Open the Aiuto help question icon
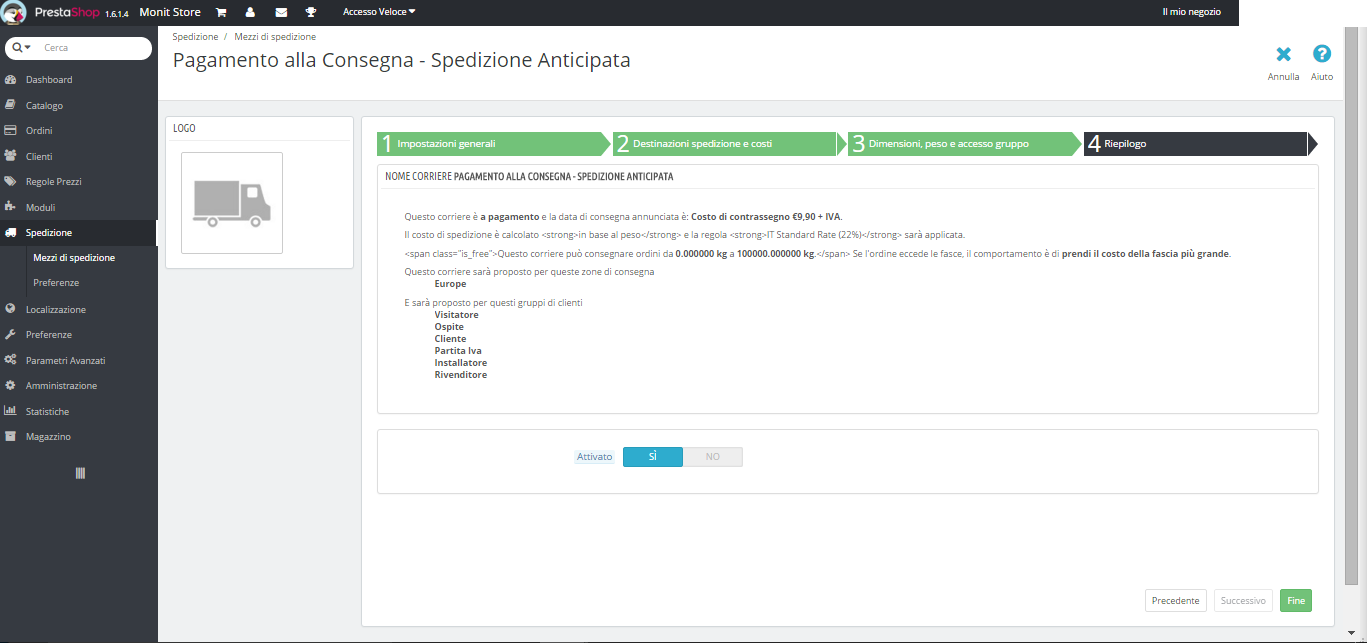1367x643 pixels. click(1322, 54)
